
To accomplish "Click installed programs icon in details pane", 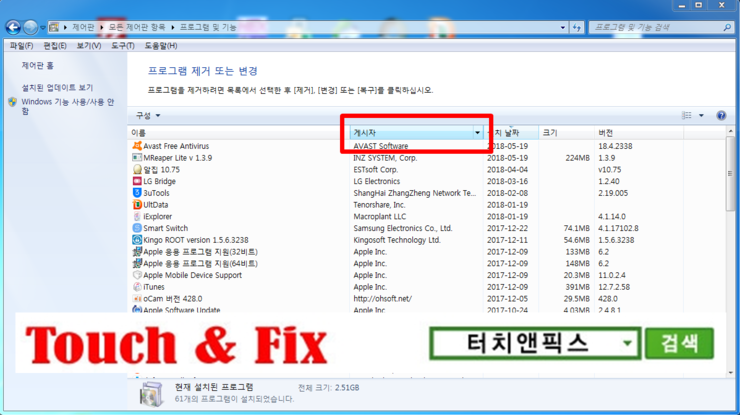I will pyautogui.click(x=151, y=393).
